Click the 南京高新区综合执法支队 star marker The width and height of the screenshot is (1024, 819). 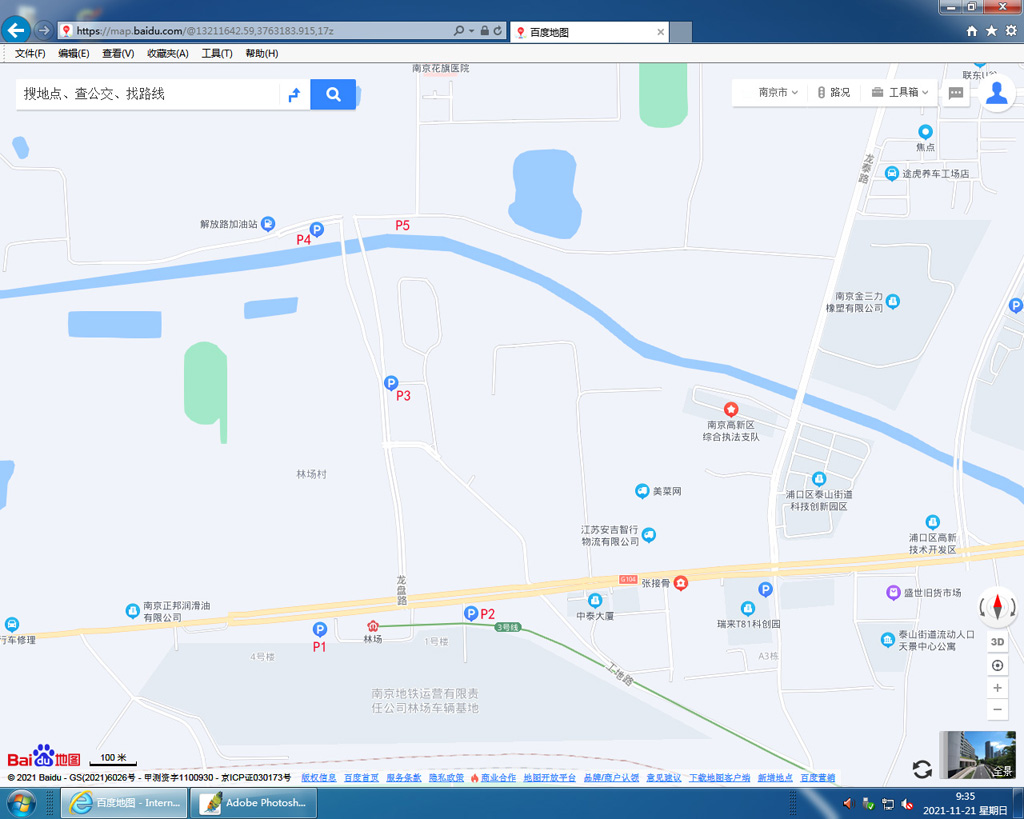point(731,410)
